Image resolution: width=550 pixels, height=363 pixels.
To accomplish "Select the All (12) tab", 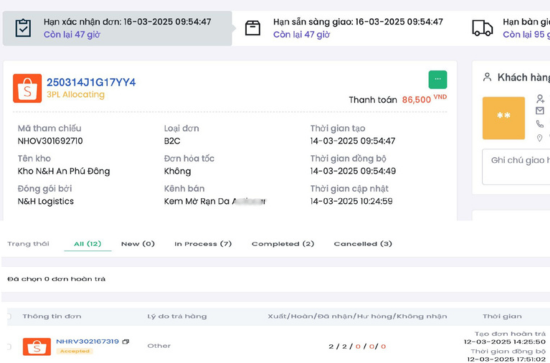I will 87,244.
